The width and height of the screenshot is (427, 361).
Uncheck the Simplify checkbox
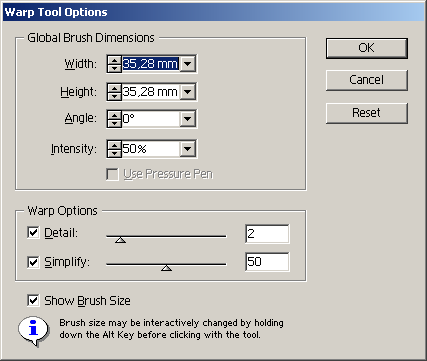pyautogui.click(x=33, y=262)
